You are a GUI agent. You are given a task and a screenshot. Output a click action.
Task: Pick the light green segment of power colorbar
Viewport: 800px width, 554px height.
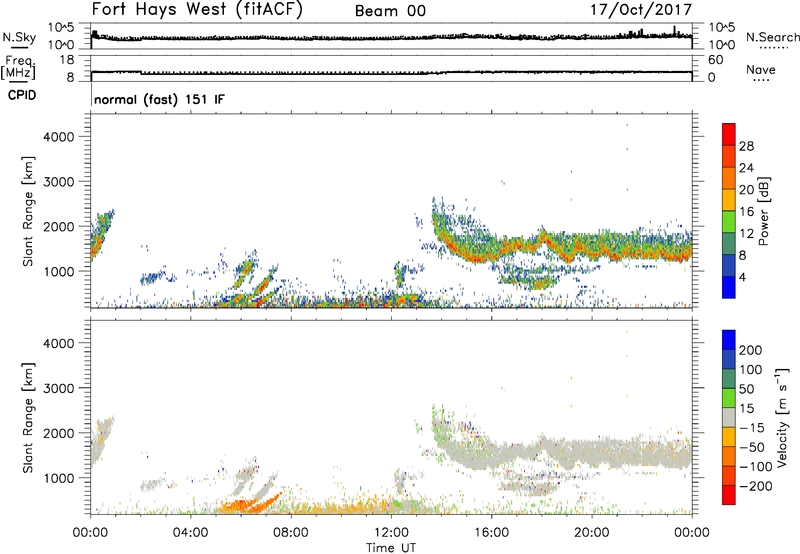click(x=729, y=222)
